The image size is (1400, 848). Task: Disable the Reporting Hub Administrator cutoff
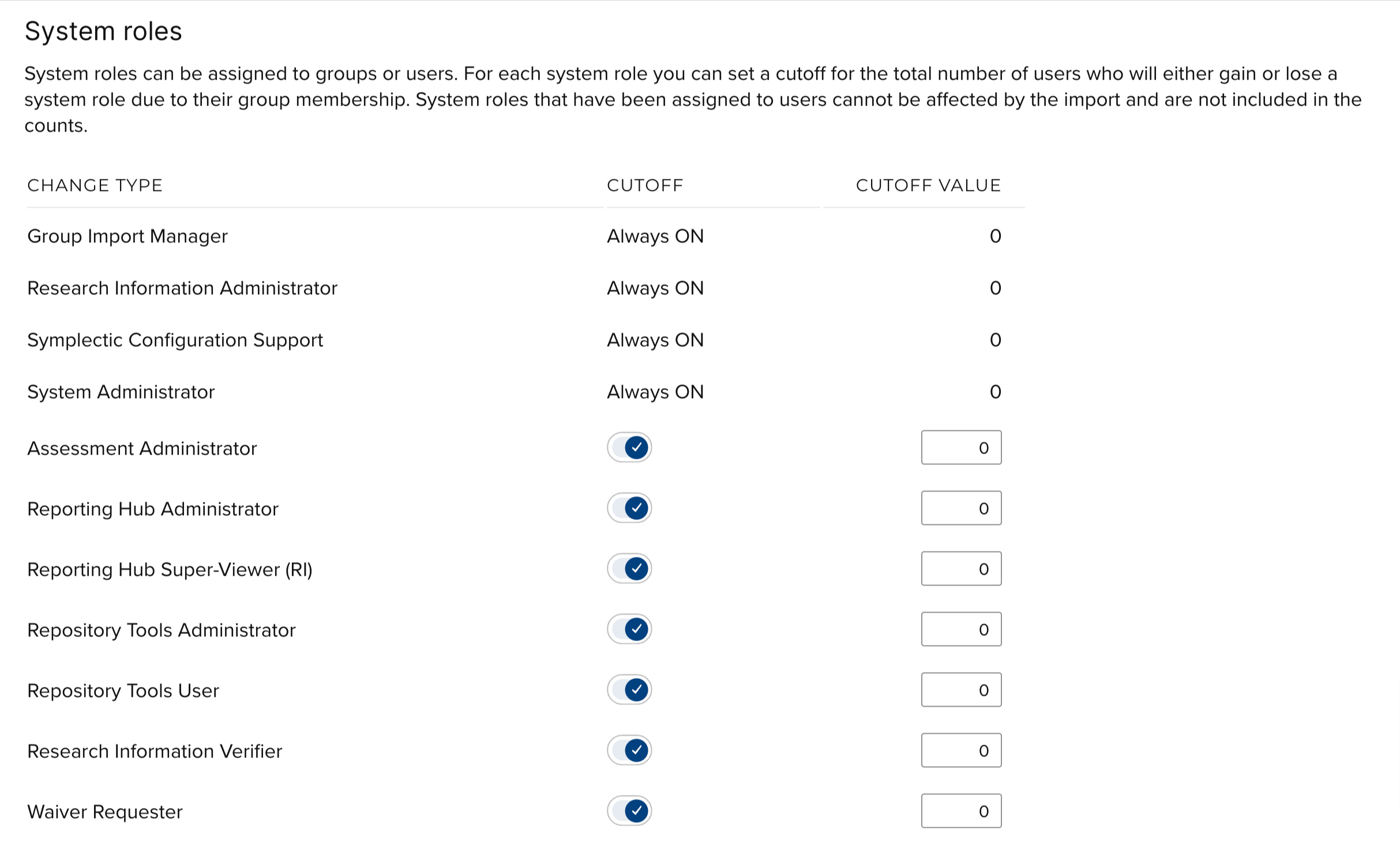[629, 508]
